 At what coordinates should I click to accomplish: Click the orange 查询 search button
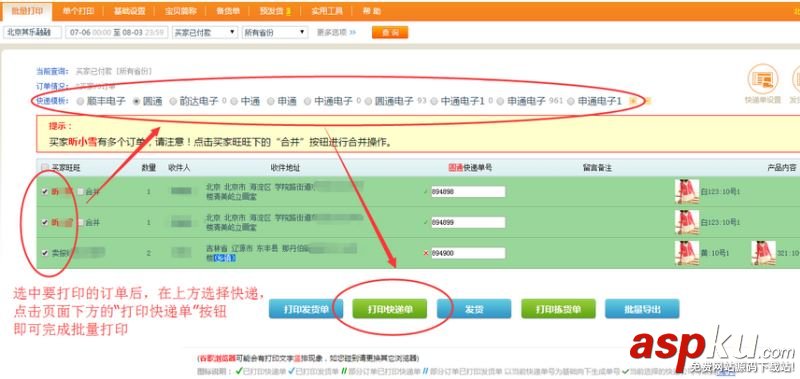pos(390,32)
